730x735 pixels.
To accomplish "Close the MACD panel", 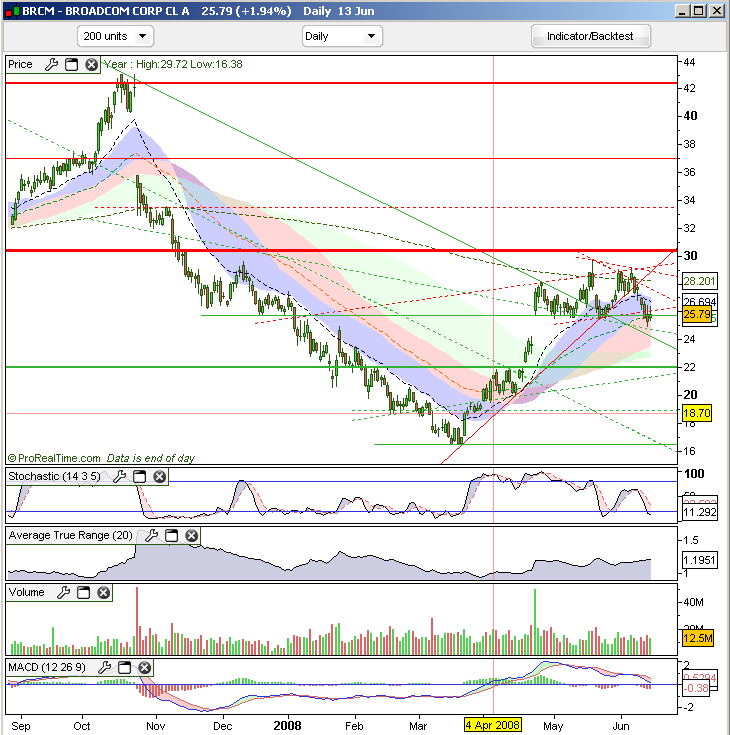I will tap(144, 668).
